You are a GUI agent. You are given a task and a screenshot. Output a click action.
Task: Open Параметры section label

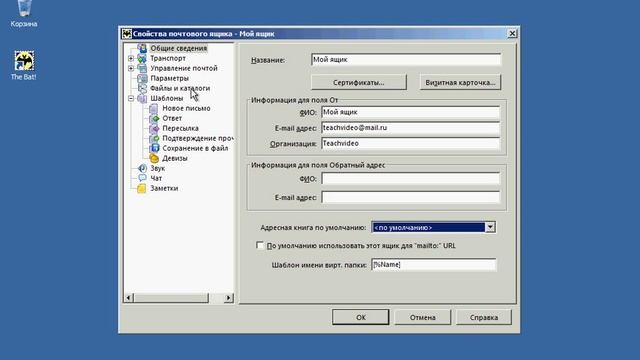pos(169,78)
